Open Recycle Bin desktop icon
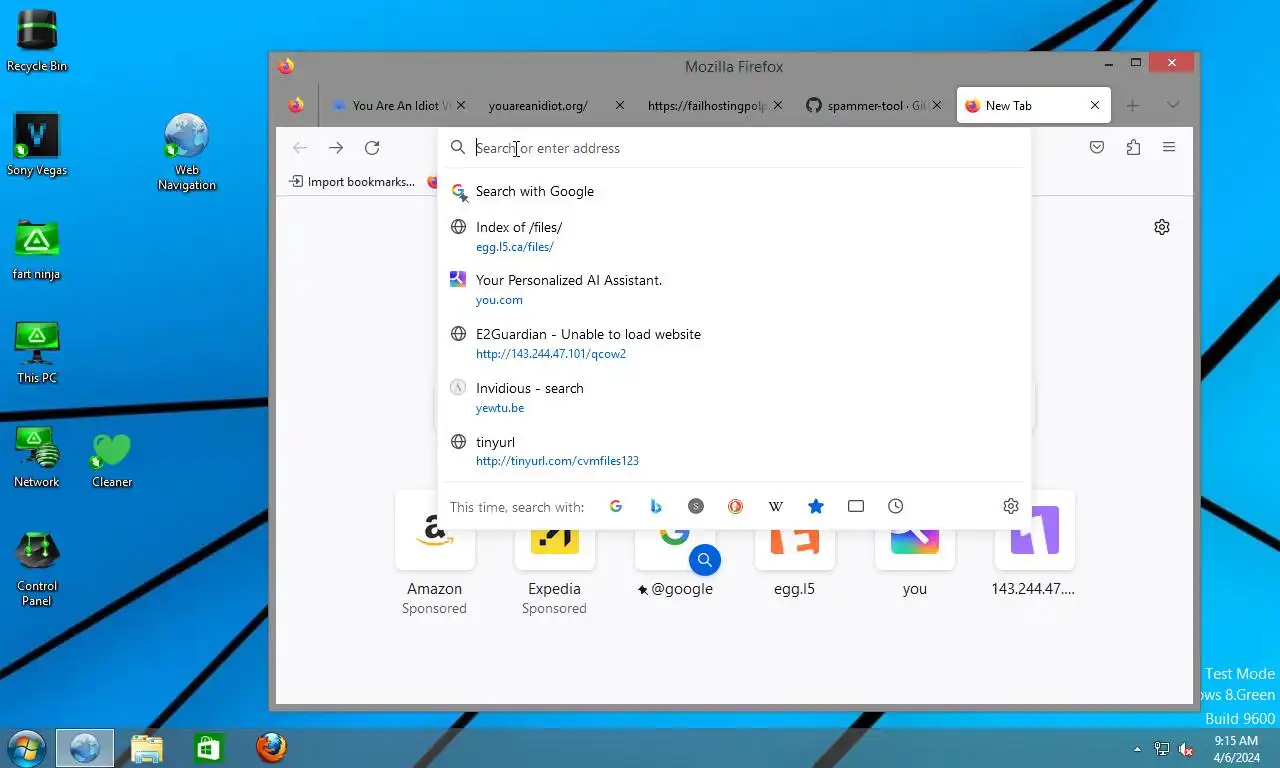 click(37, 41)
